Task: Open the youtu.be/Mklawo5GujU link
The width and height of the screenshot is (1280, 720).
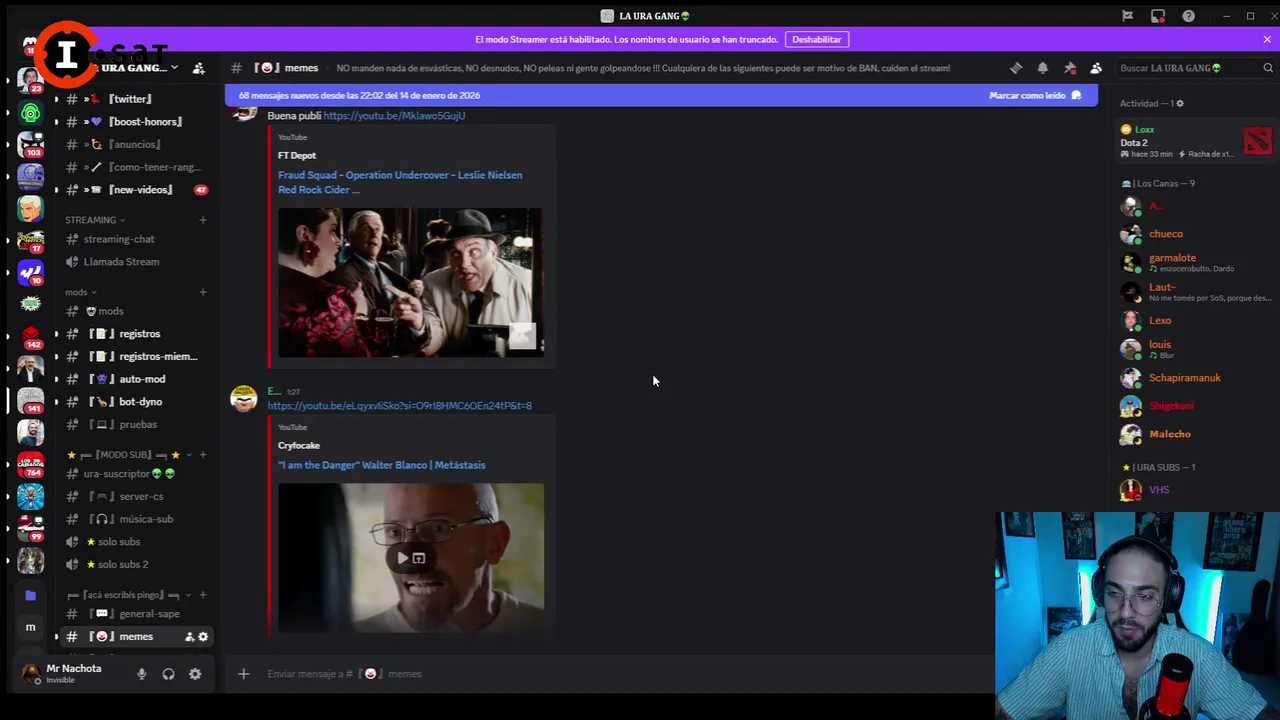Action: [394, 116]
